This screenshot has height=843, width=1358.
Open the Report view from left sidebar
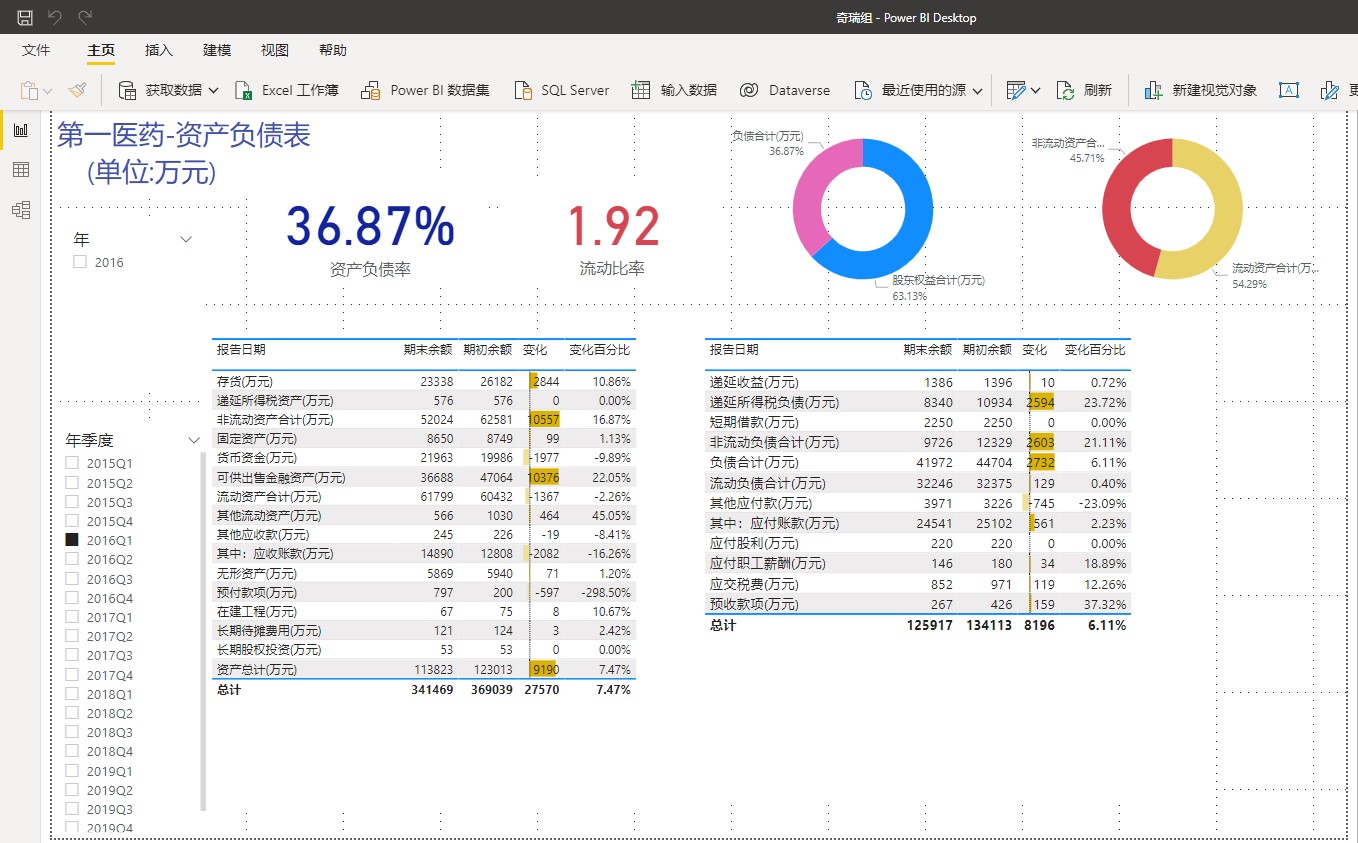tap(20, 131)
